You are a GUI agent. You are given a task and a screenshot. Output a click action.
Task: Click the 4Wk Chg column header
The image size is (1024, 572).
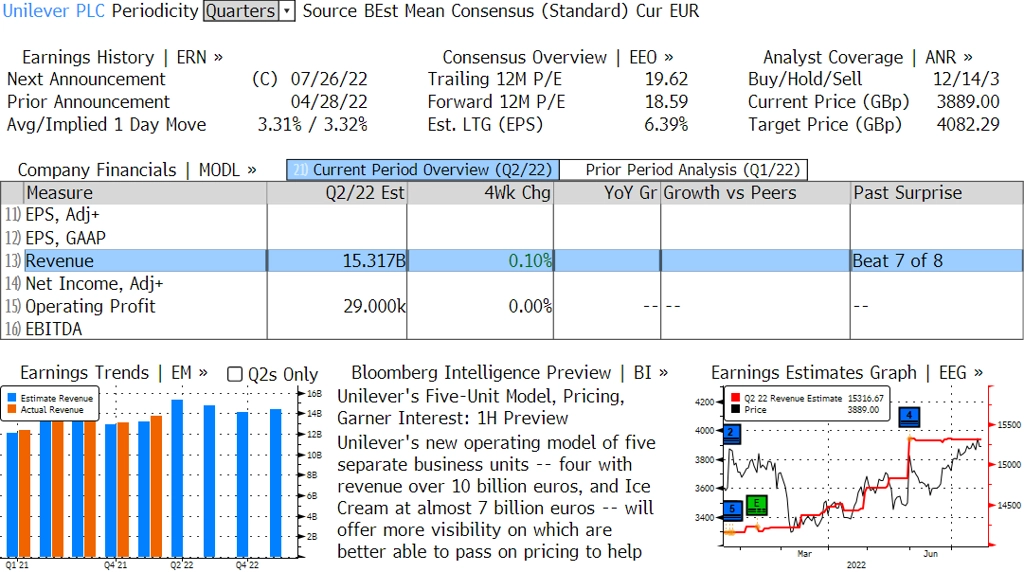[480, 193]
